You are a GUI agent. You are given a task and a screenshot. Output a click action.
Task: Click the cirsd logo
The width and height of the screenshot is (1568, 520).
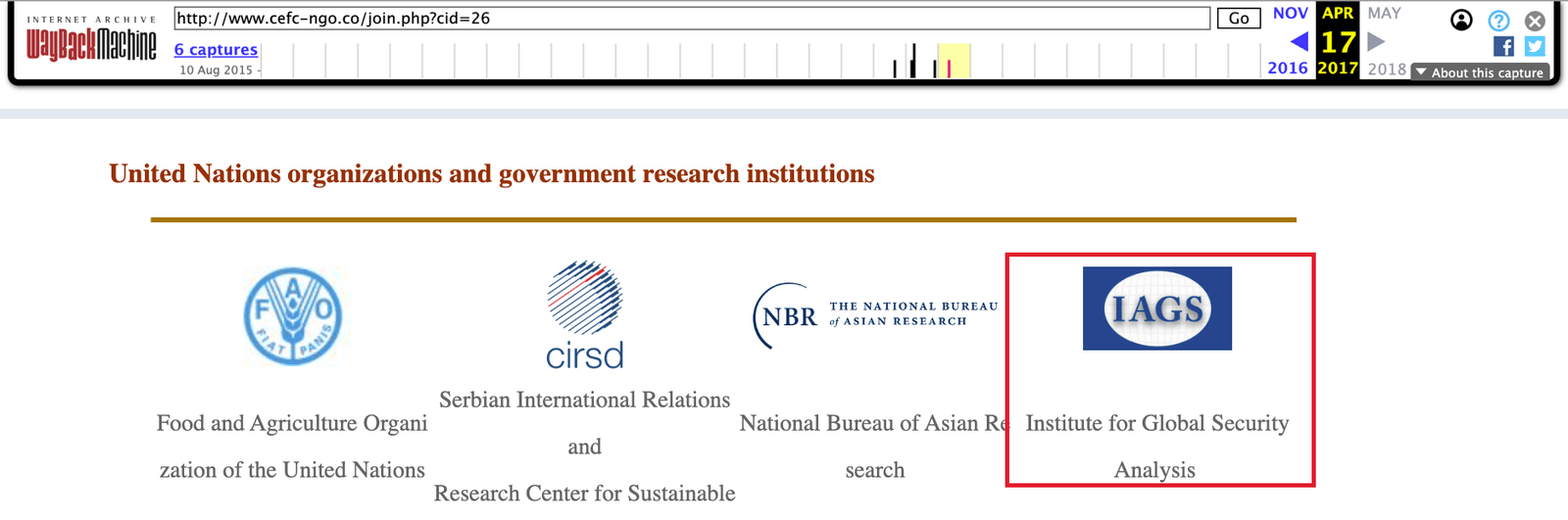585,315
